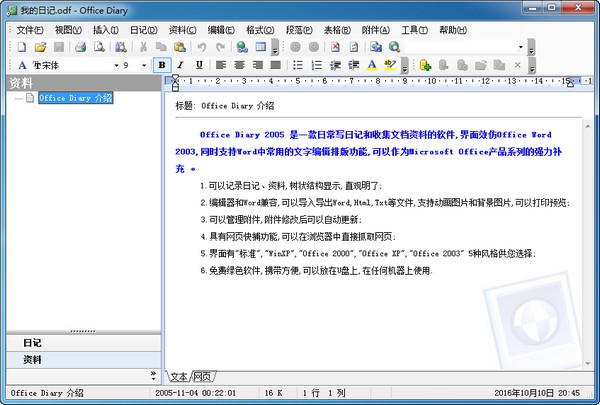Center align the text
600x405 pixels.
[239, 65]
